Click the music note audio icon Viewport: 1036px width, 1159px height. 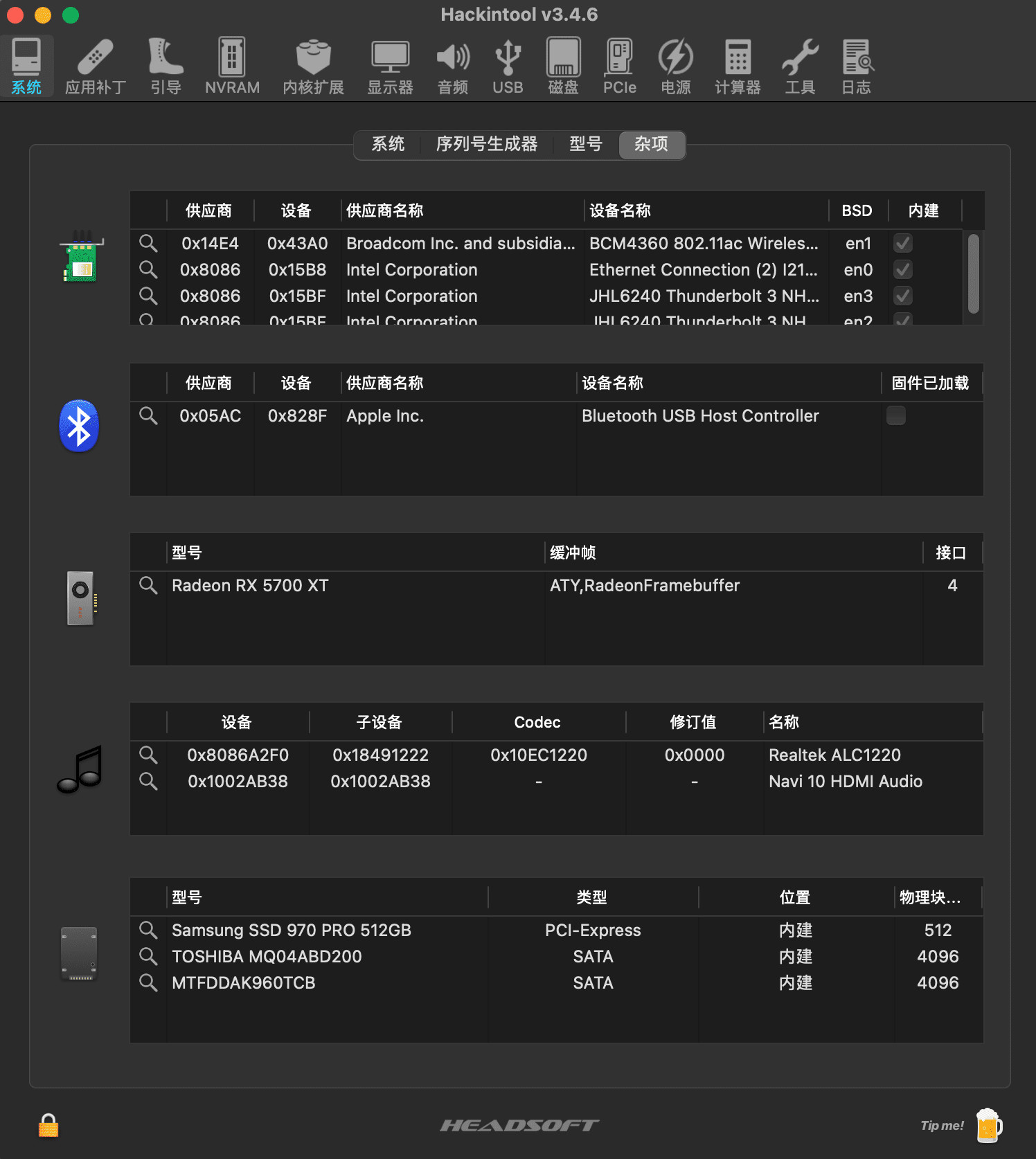[x=80, y=769]
